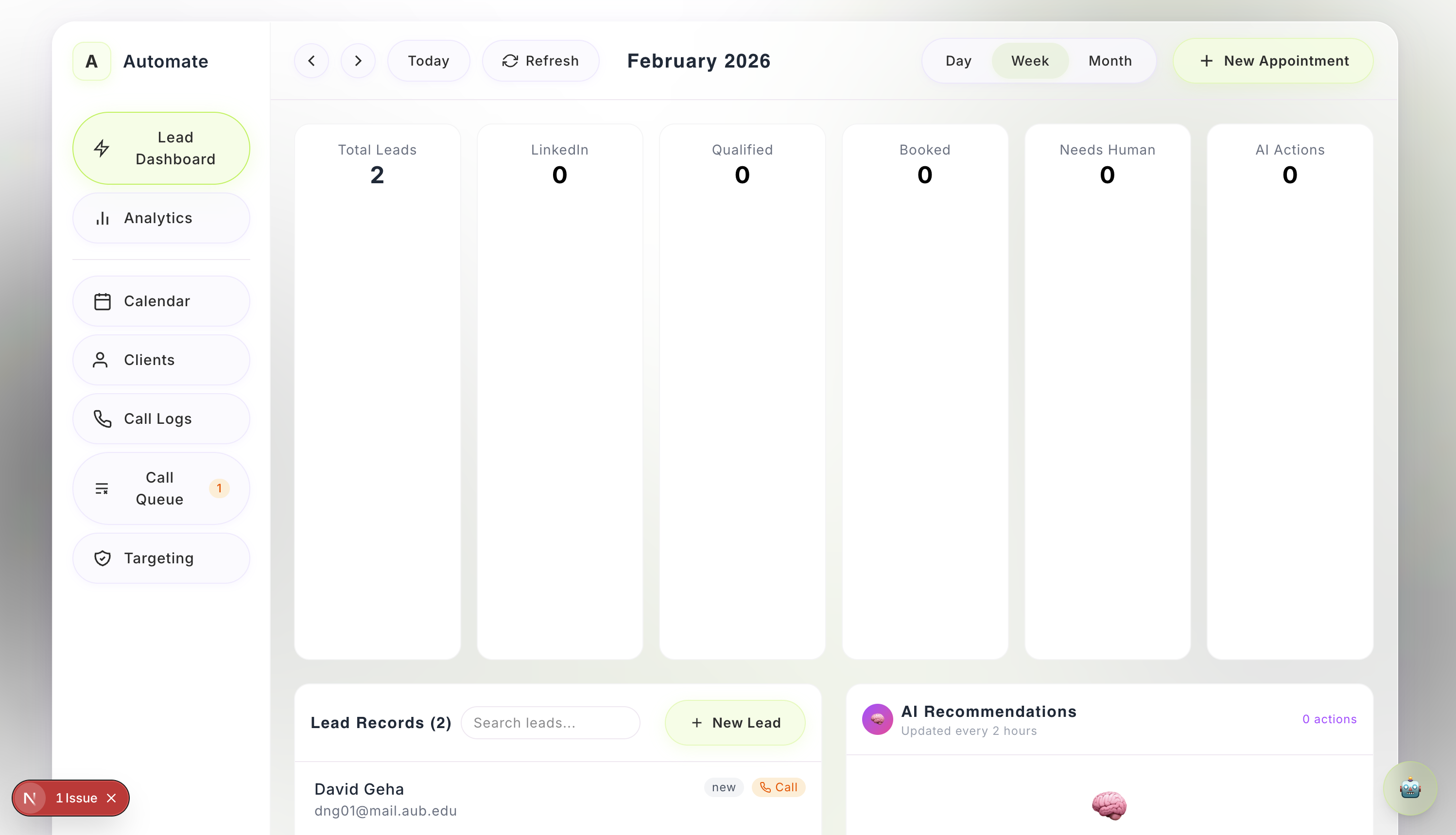Viewport: 1456px width, 835px height.
Task: Click the Automate 'A' logo icon
Action: (x=92, y=61)
